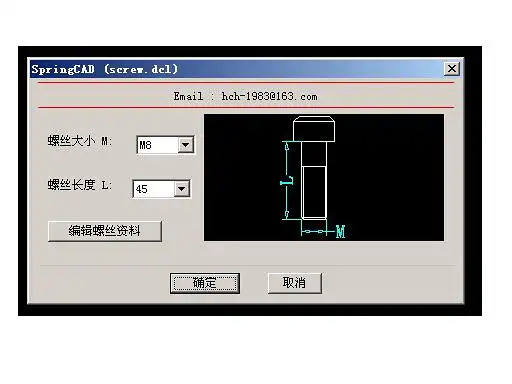Click the screw head in the preview drawing
The image size is (512, 384).
pyautogui.click(x=314, y=129)
